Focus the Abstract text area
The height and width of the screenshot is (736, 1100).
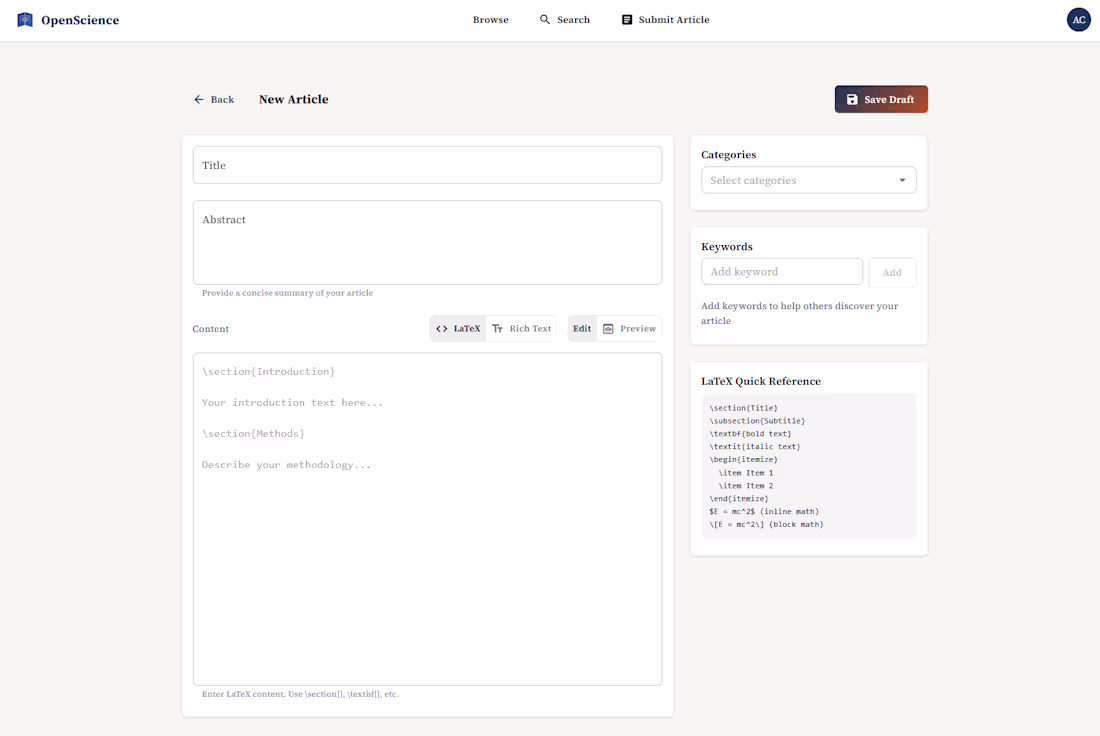[x=427, y=242]
